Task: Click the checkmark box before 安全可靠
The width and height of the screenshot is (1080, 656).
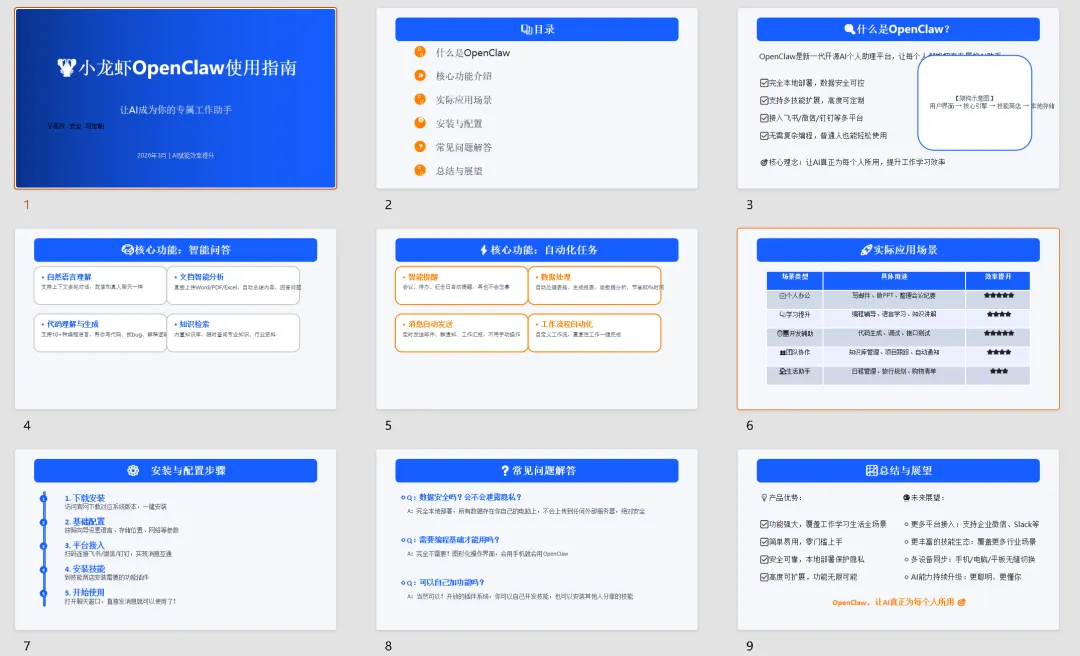Action: click(x=764, y=560)
